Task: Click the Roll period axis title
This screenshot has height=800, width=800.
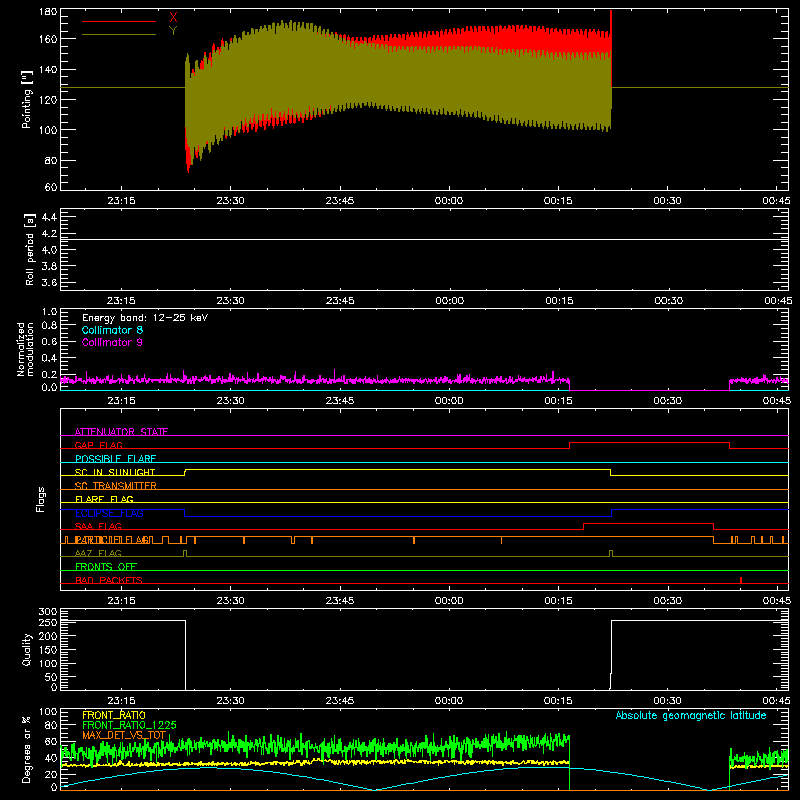Action: click(x=29, y=249)
